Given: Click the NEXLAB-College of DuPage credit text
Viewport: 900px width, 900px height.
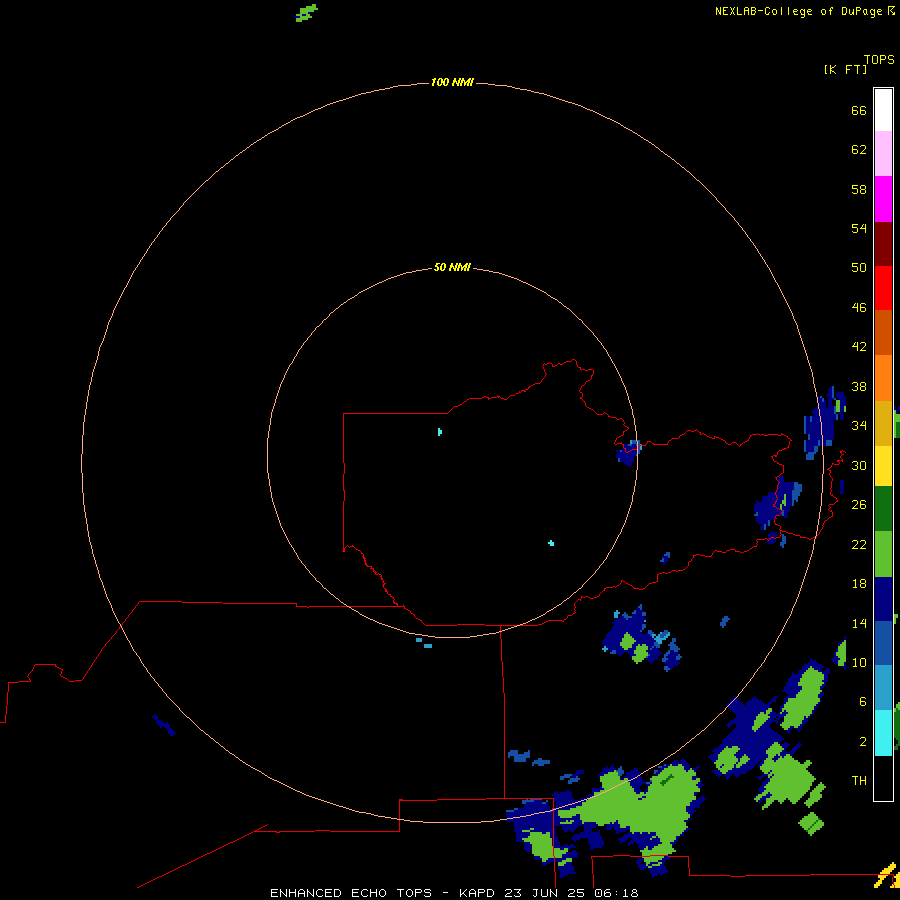Looking at the screenshot, I should click(x=798, y=11).
